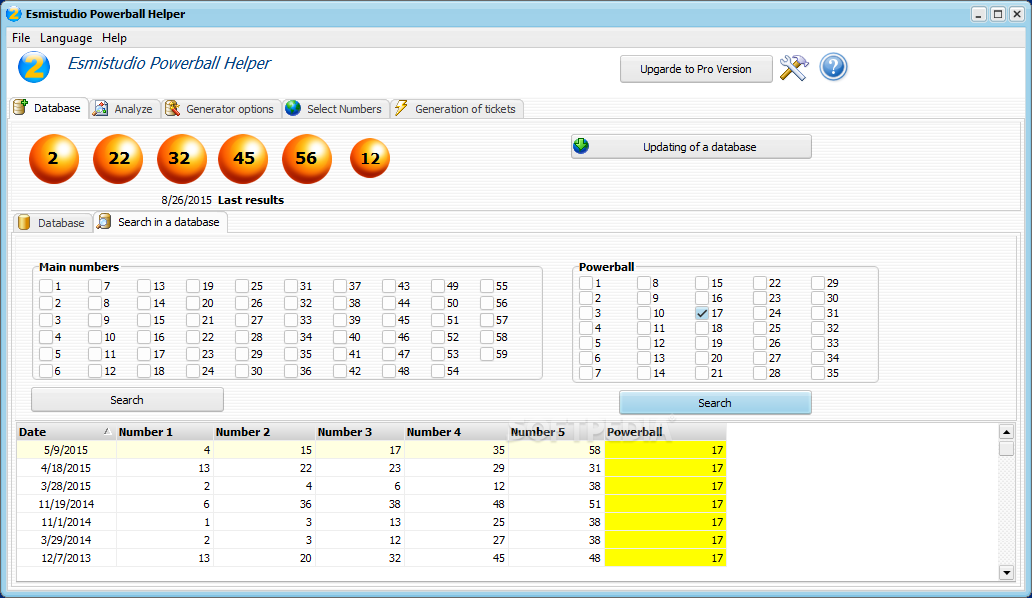The image size is (1032, 598).
Task: Open the Generator options tab
Action: (x=221, y=109)
